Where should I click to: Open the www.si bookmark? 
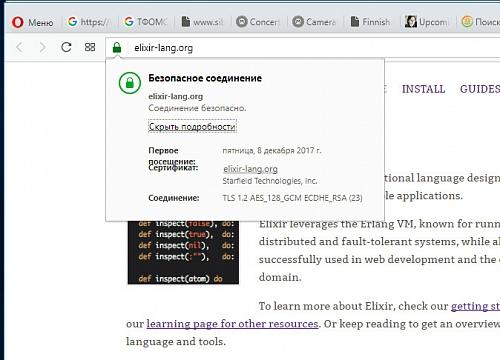tap(202, 22)
